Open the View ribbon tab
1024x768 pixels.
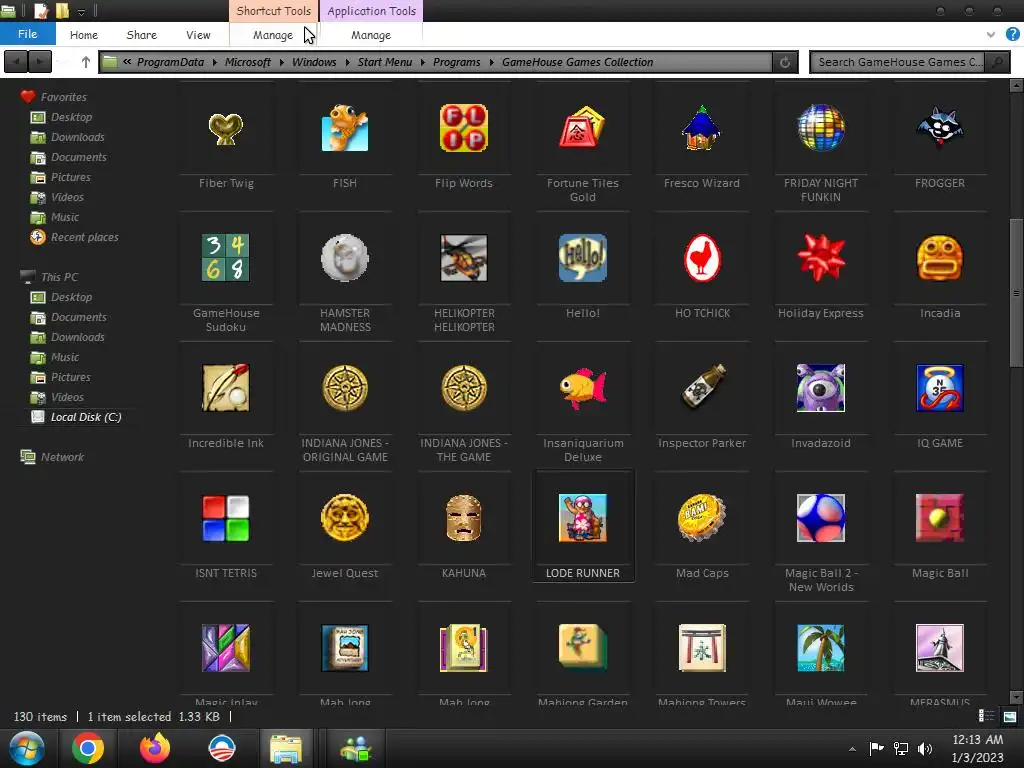(198, 35)
